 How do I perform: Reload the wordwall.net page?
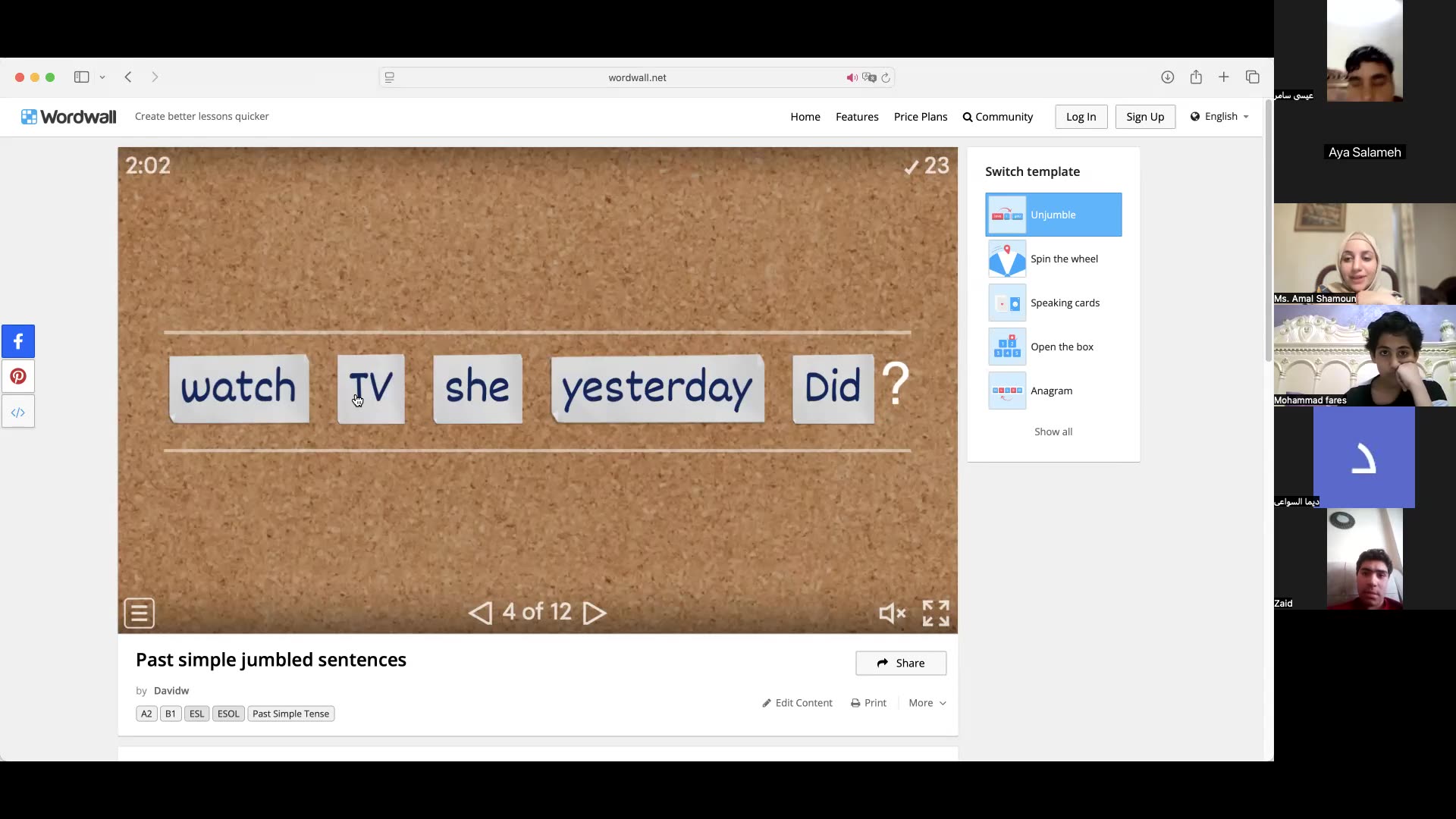886,77
